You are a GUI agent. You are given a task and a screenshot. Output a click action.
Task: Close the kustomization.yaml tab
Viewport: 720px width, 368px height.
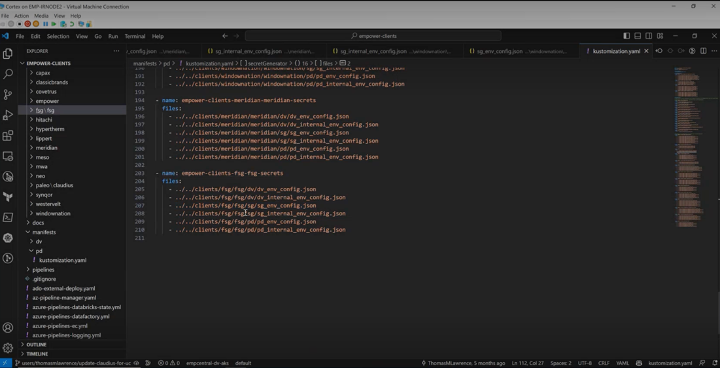point(646,51)
